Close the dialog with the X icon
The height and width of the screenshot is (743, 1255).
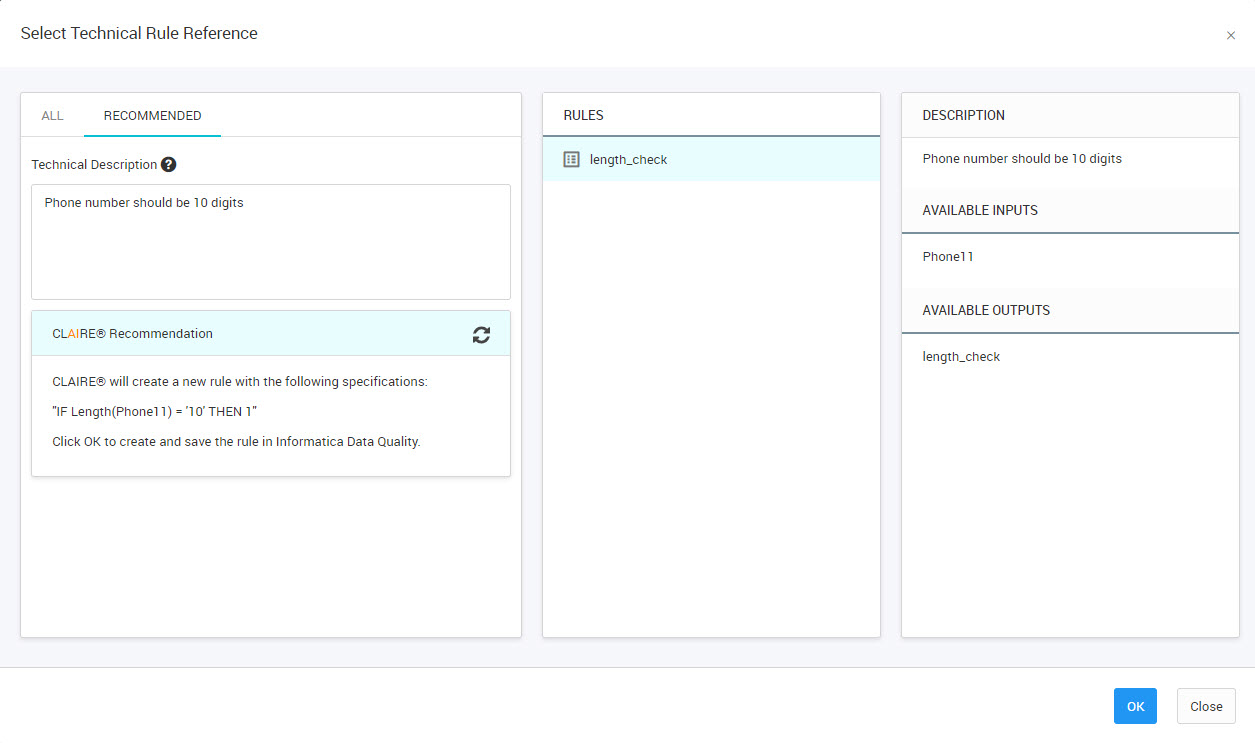click(x=1230, y=35)
